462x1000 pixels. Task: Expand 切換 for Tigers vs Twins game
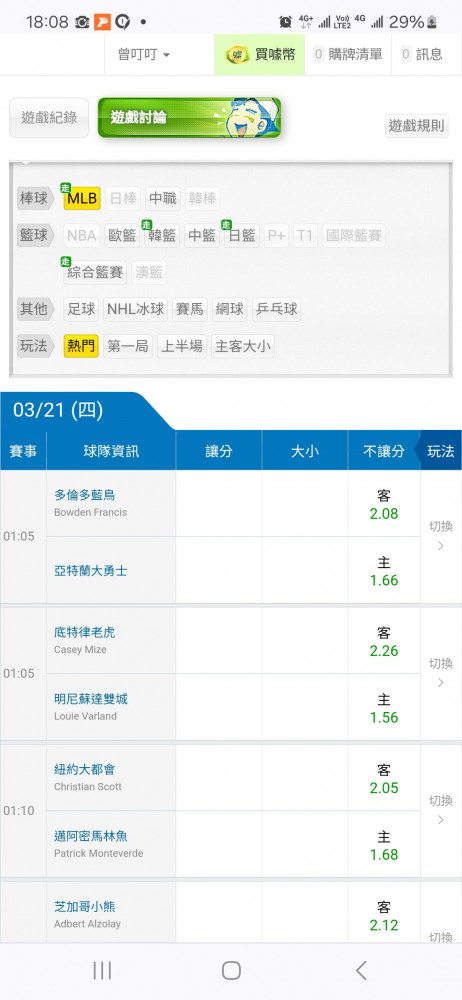[440, 673]
